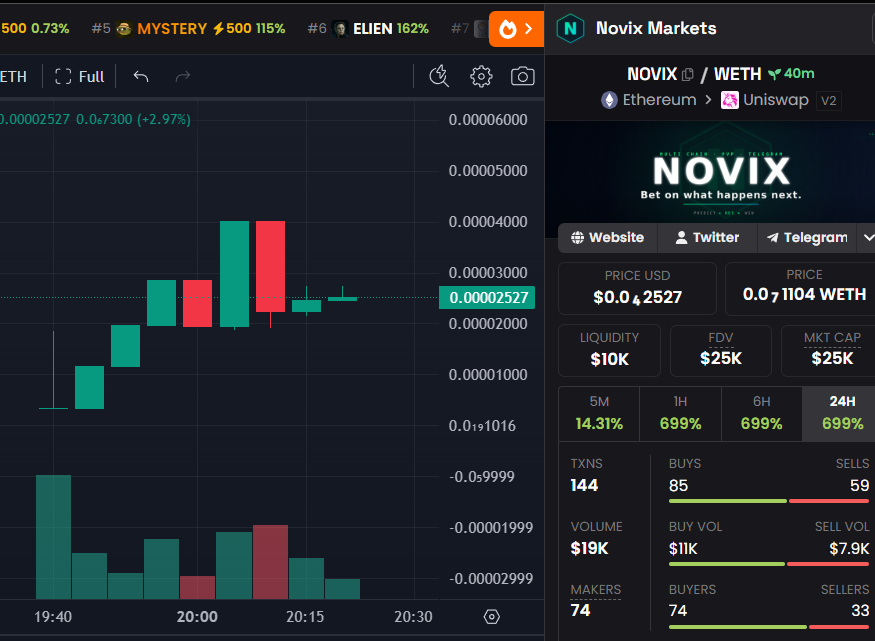Image resolution: width=875 pixels, height=641 pixels.
Task: Click the 20:00 time axis label
Action: click(x=197, y=616)
